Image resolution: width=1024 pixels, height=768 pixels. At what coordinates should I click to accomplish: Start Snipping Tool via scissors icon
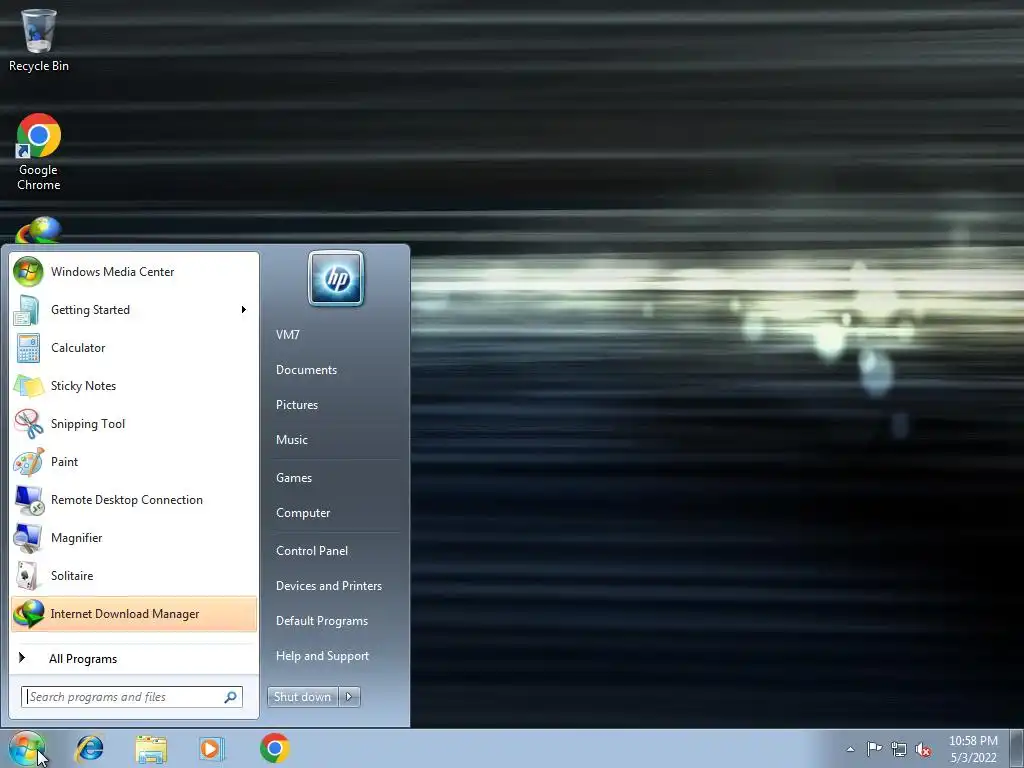point(28,423)
